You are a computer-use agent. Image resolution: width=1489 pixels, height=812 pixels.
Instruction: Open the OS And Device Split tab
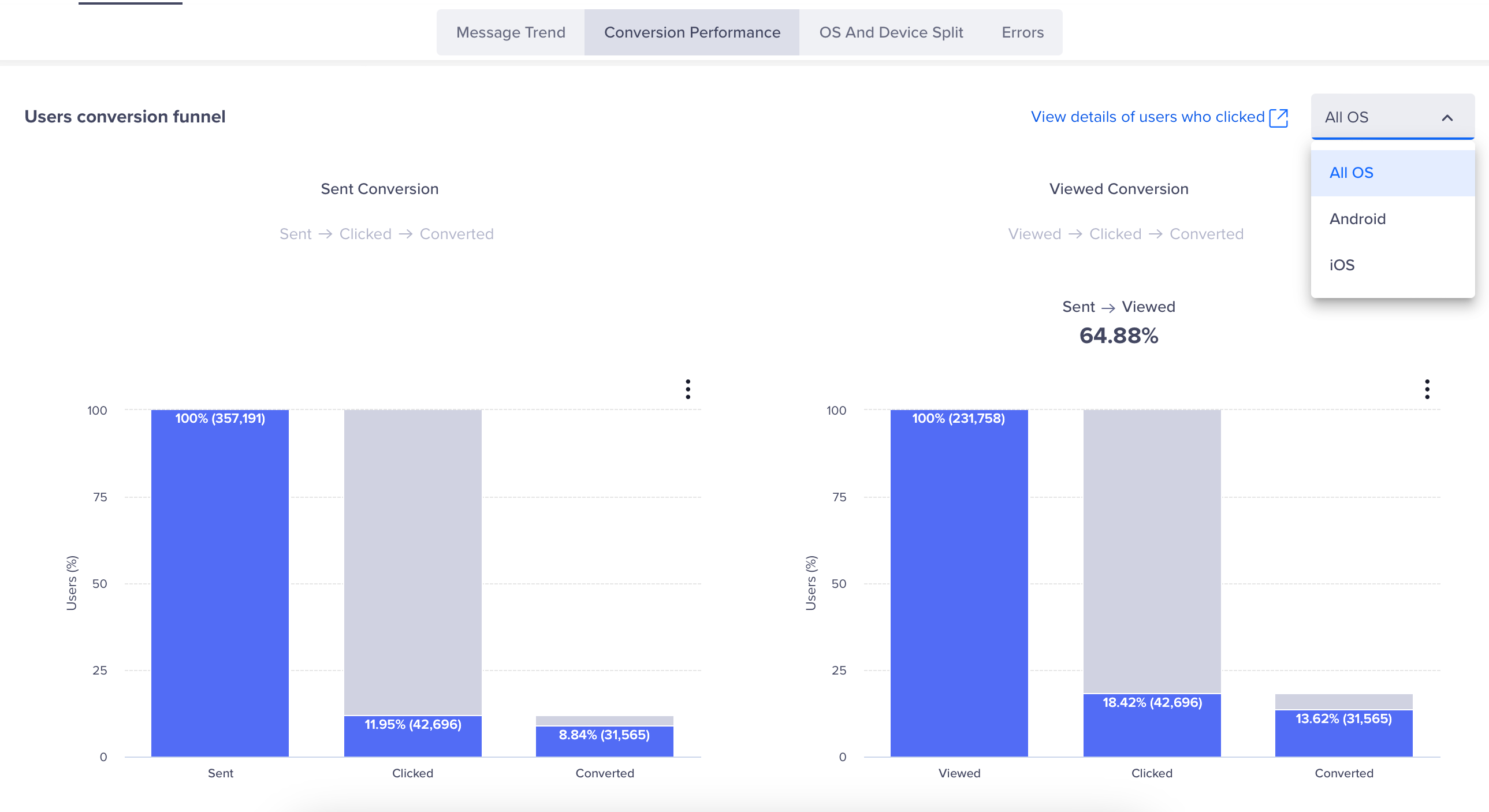click(x=891, y=32)
